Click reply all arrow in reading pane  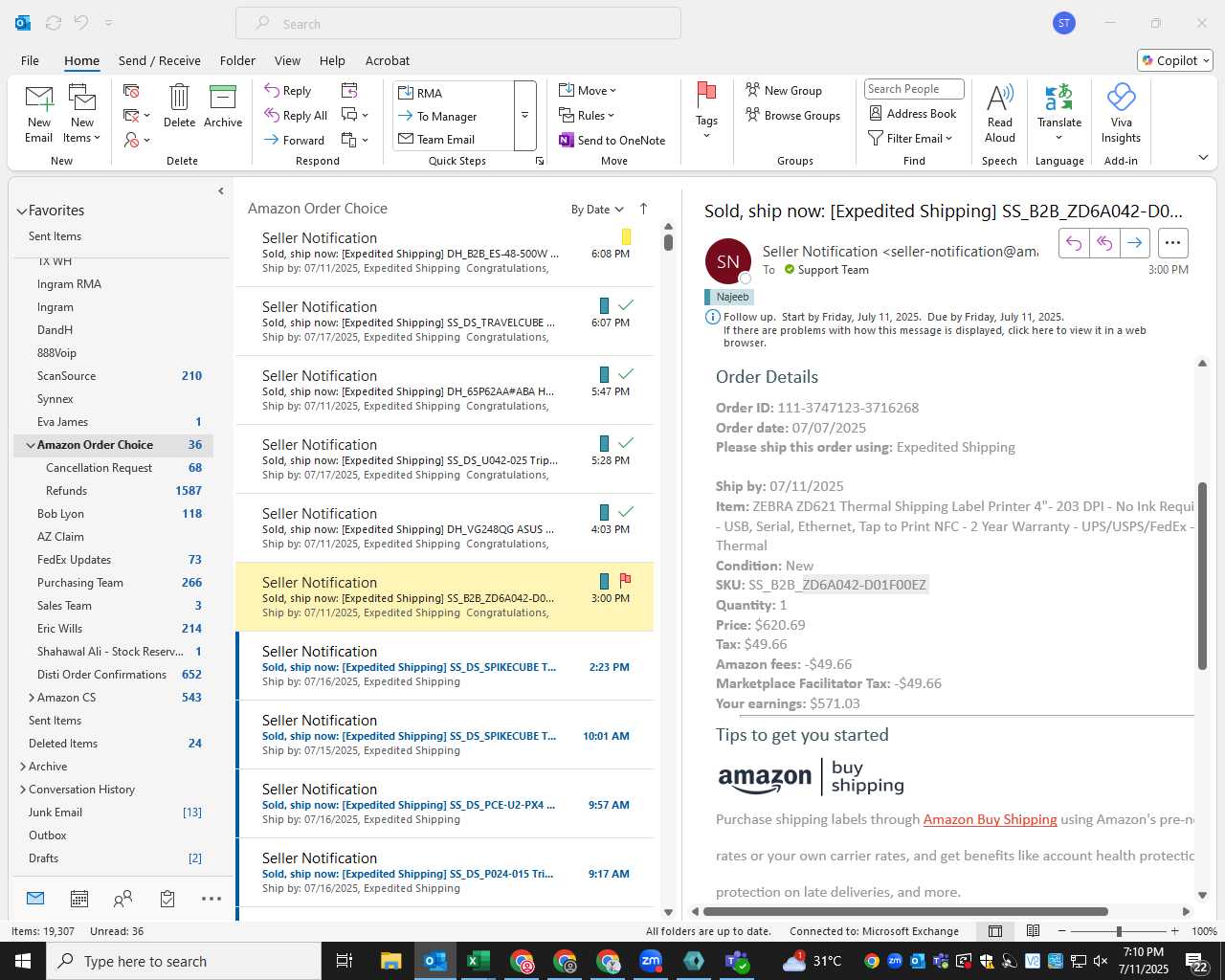[x=1104, y=243]
